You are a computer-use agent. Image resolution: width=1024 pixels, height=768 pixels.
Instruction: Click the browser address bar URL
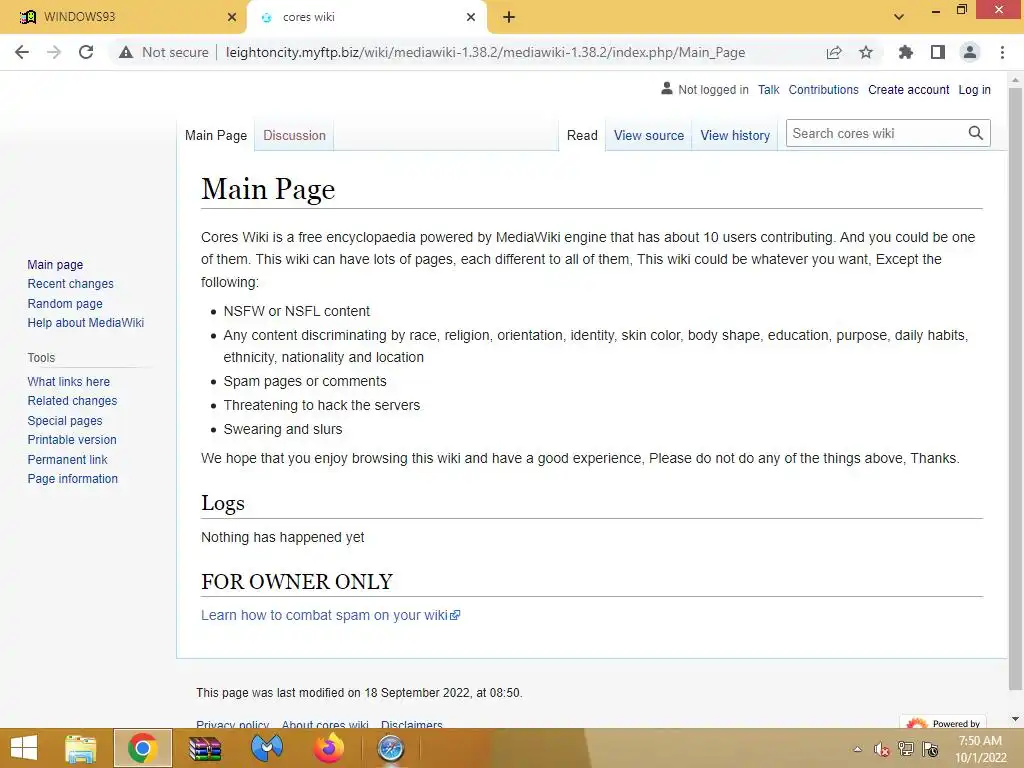click(x=485, y=52)
